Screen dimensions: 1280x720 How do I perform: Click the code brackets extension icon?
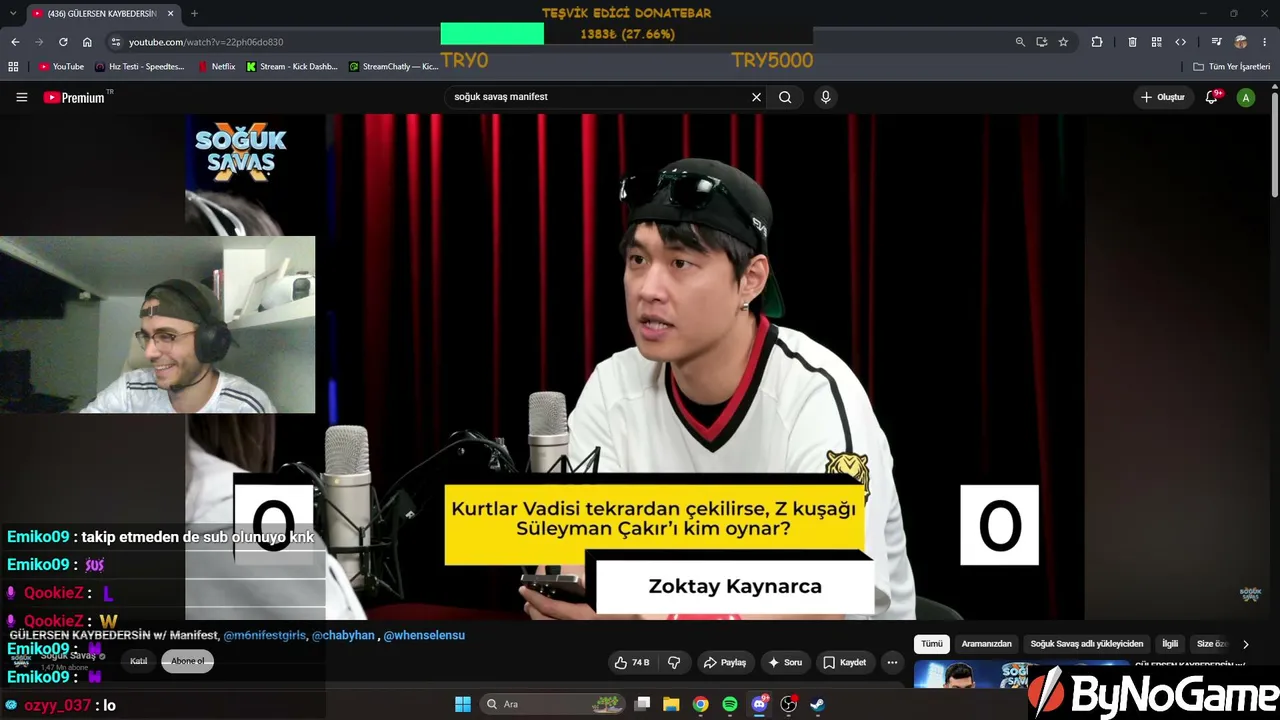click(x=1181, y=42)
